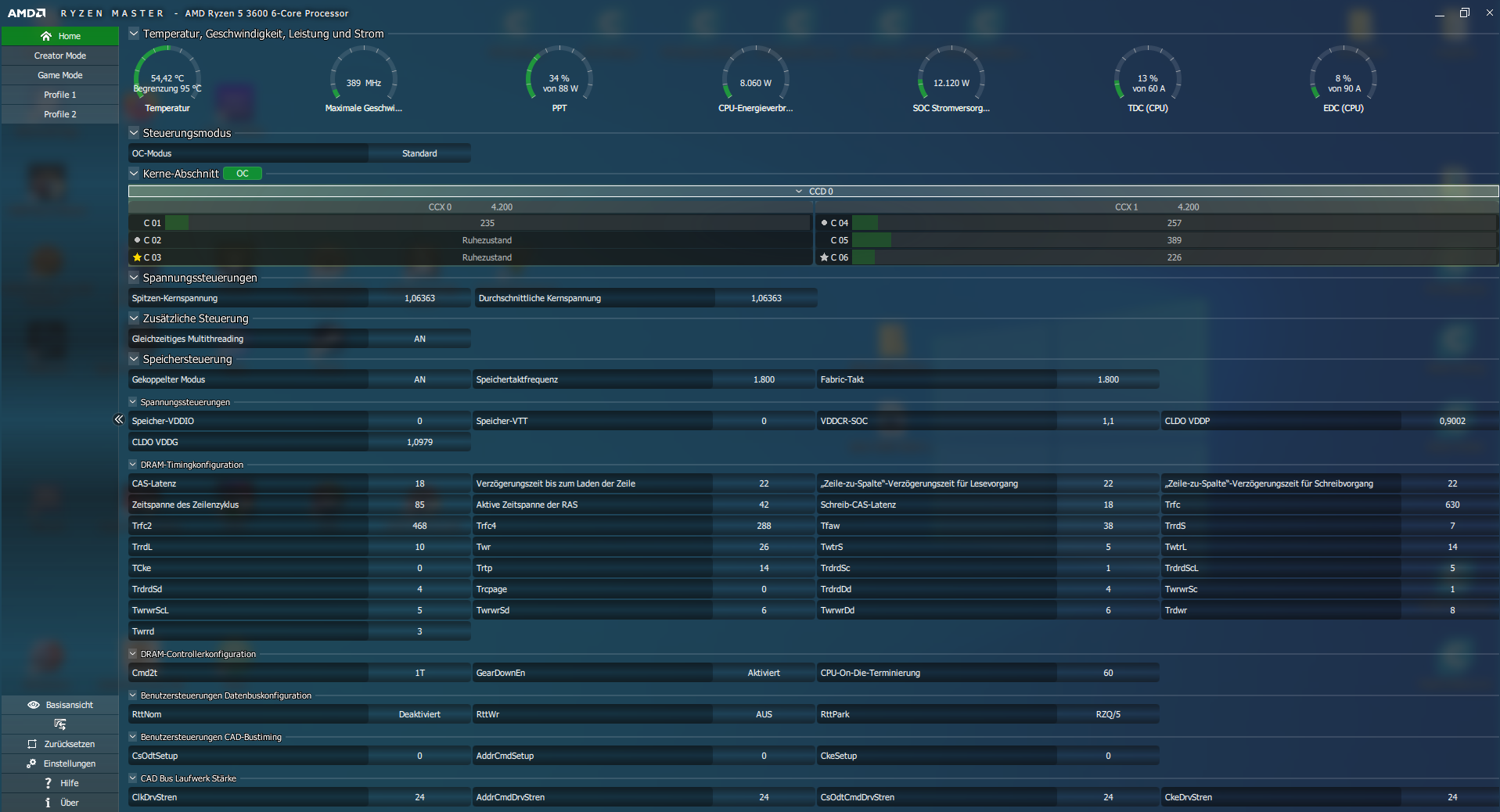1500x812 pixels.
Task: Collapse the Zusätzliche Steuerung section
Action: [134, 318]
